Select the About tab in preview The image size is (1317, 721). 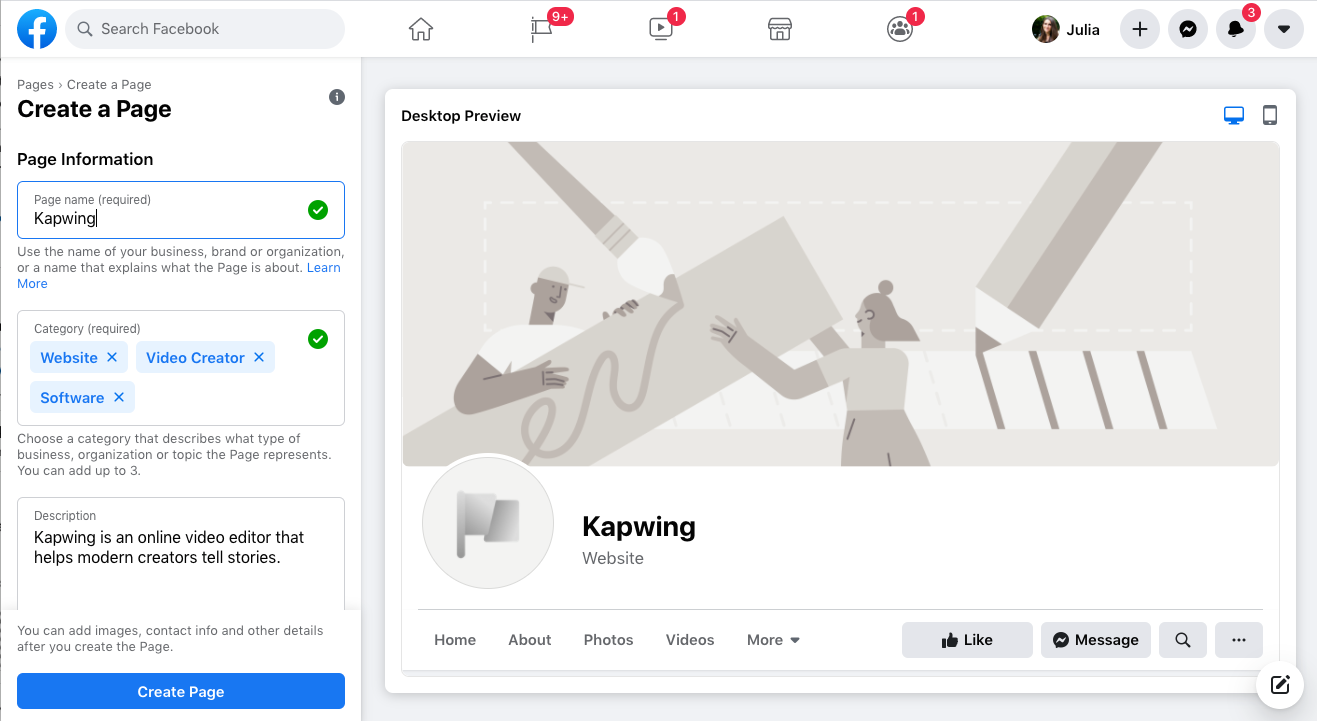[x=530, y=640]
